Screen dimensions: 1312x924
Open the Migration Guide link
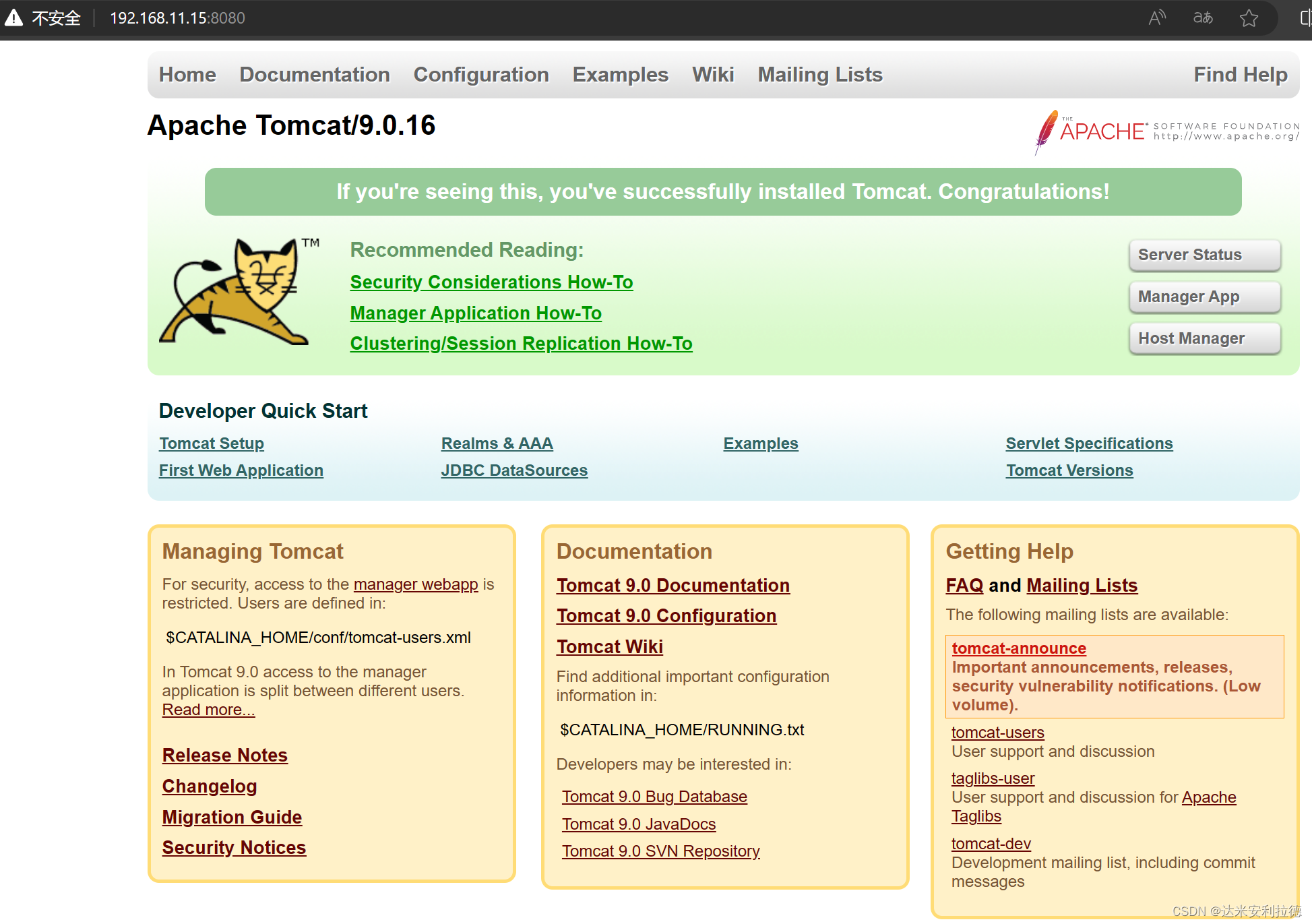coord(232,818)
